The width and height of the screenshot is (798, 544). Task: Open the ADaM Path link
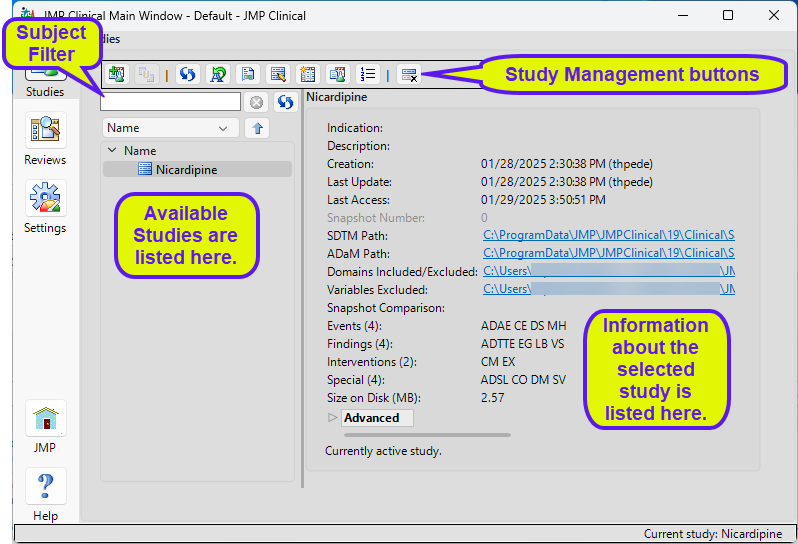pos(608,253)
